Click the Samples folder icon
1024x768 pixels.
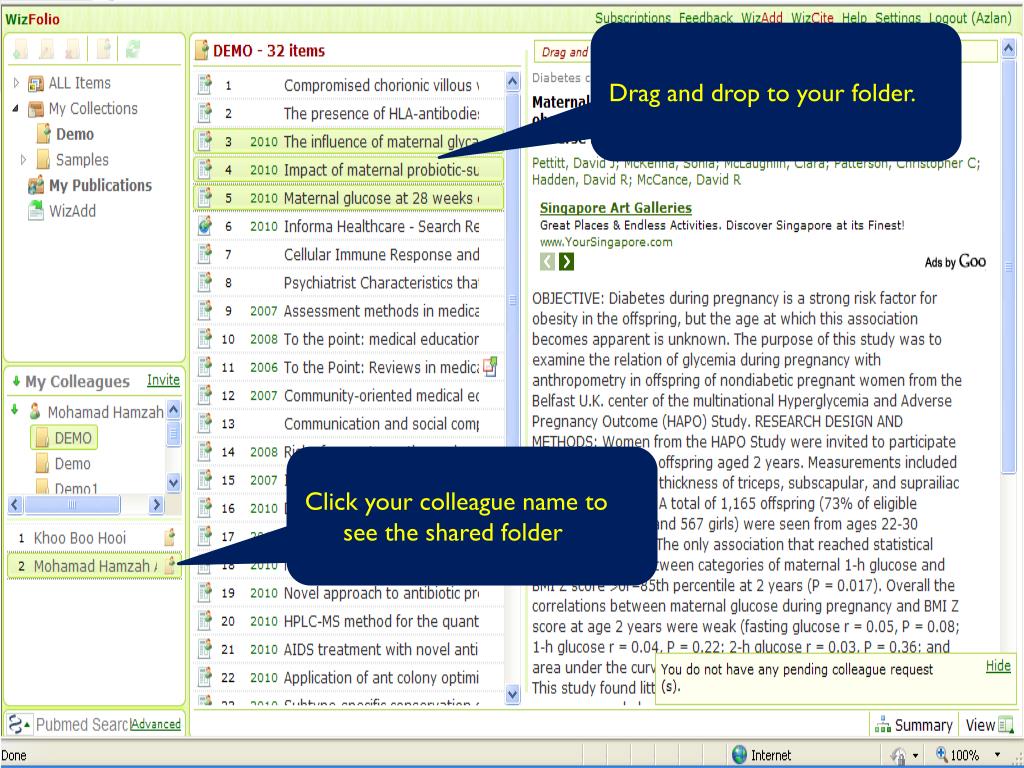coord(43,159)
